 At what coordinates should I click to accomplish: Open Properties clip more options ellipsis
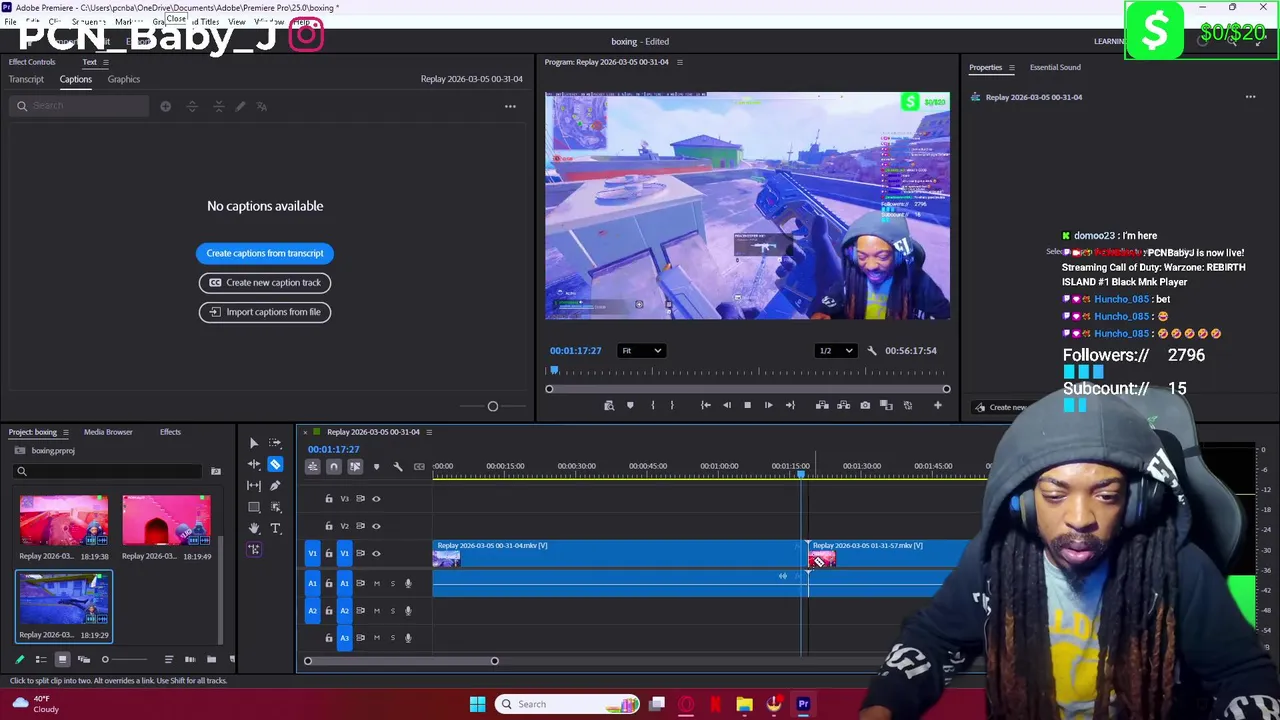[1250, 97]
